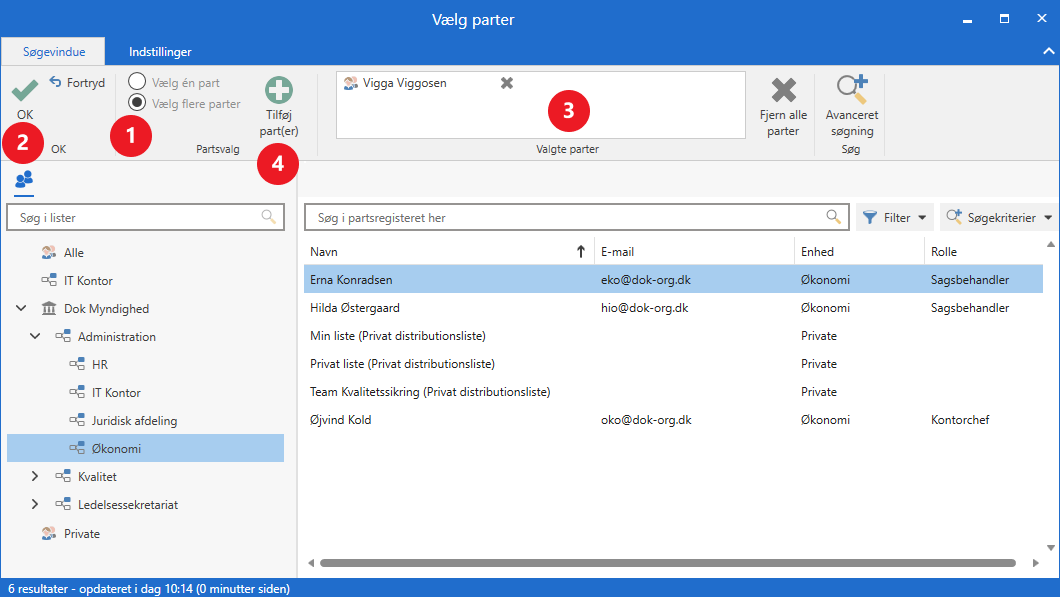The image size is (1060, 597).
Task: Click the Tilføj part(er) plus icon
Action: 279,92
